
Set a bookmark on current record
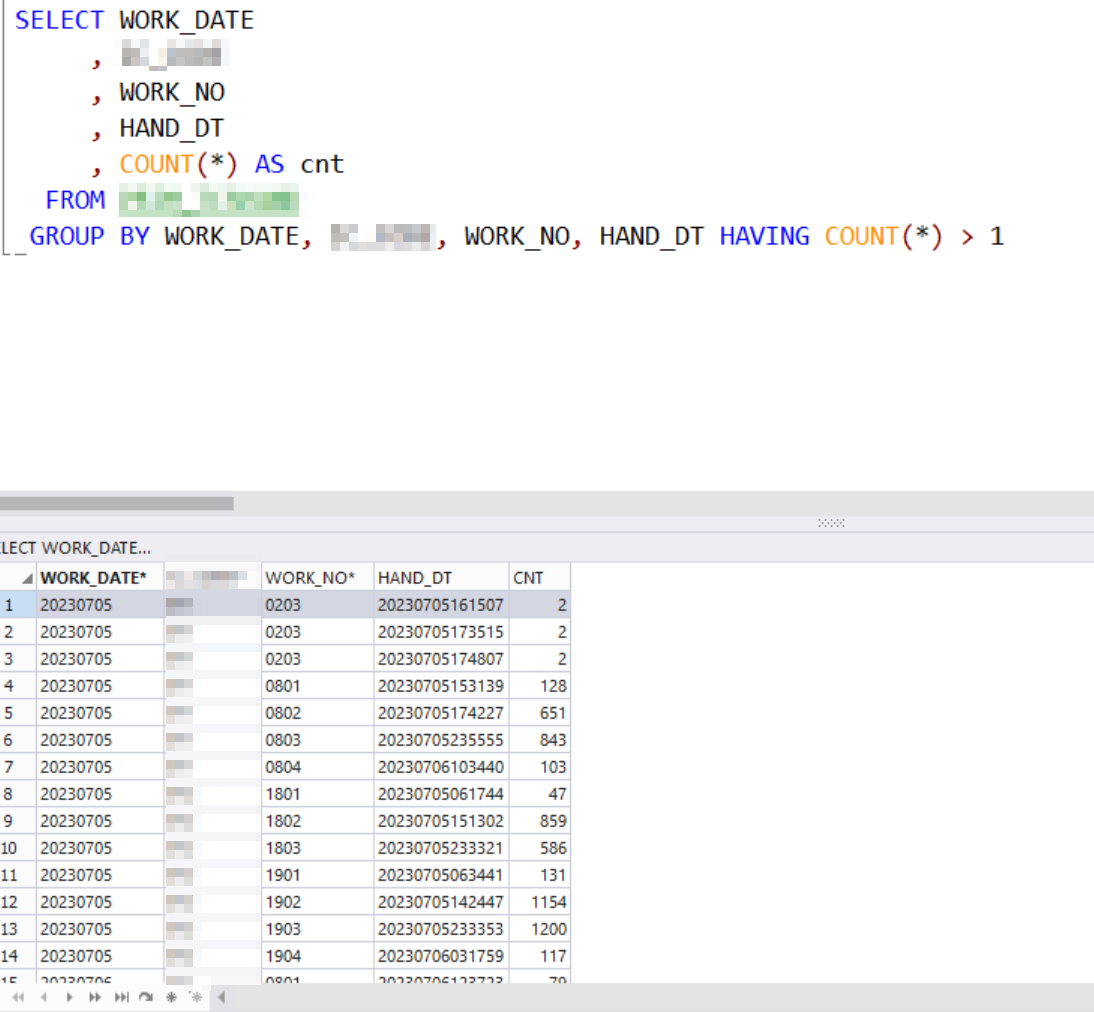[171, 997]
